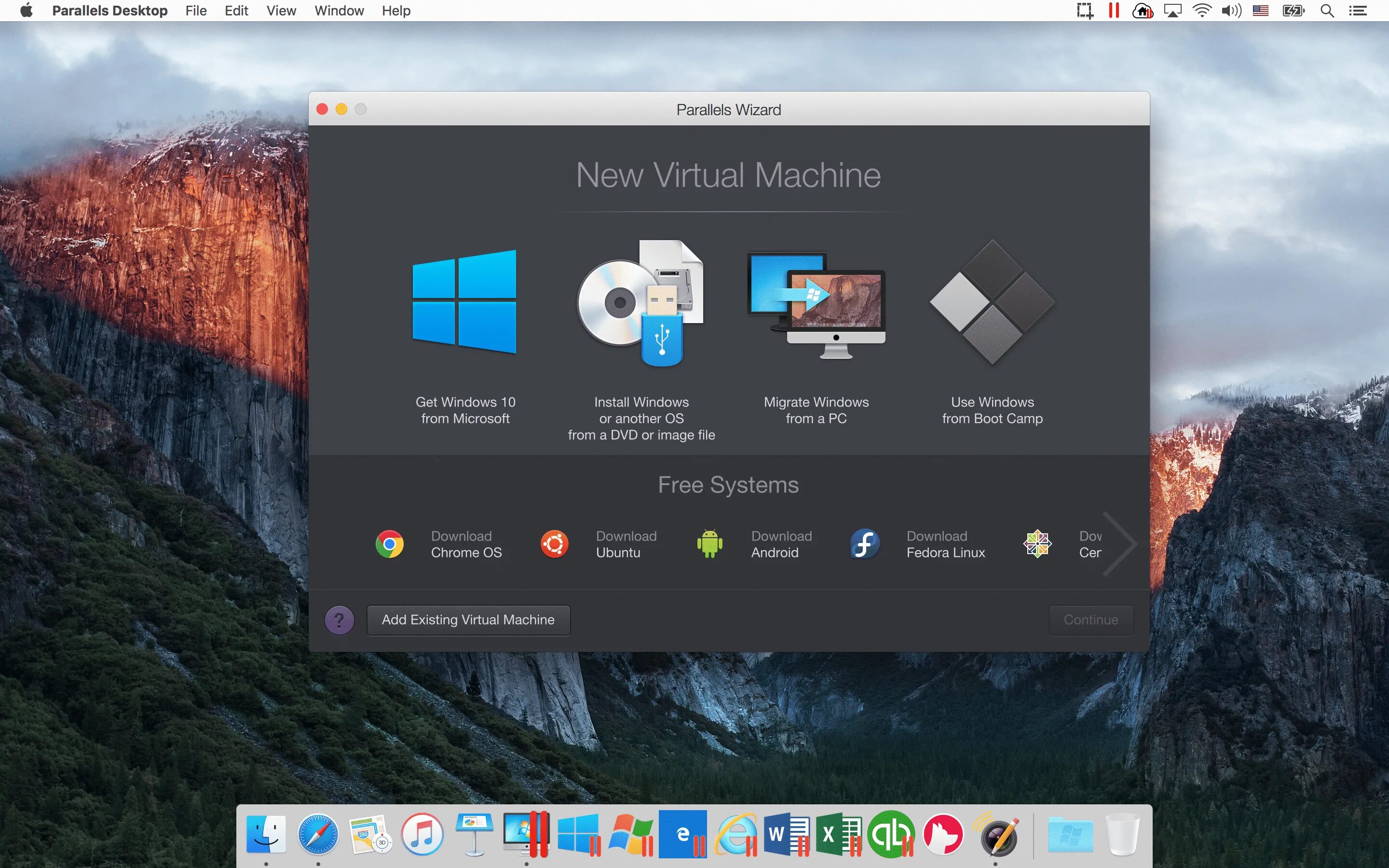Screen dimensions: 1389x868
Task: Click Migrate Windows from a PC icon
Action: click(815, 300)
